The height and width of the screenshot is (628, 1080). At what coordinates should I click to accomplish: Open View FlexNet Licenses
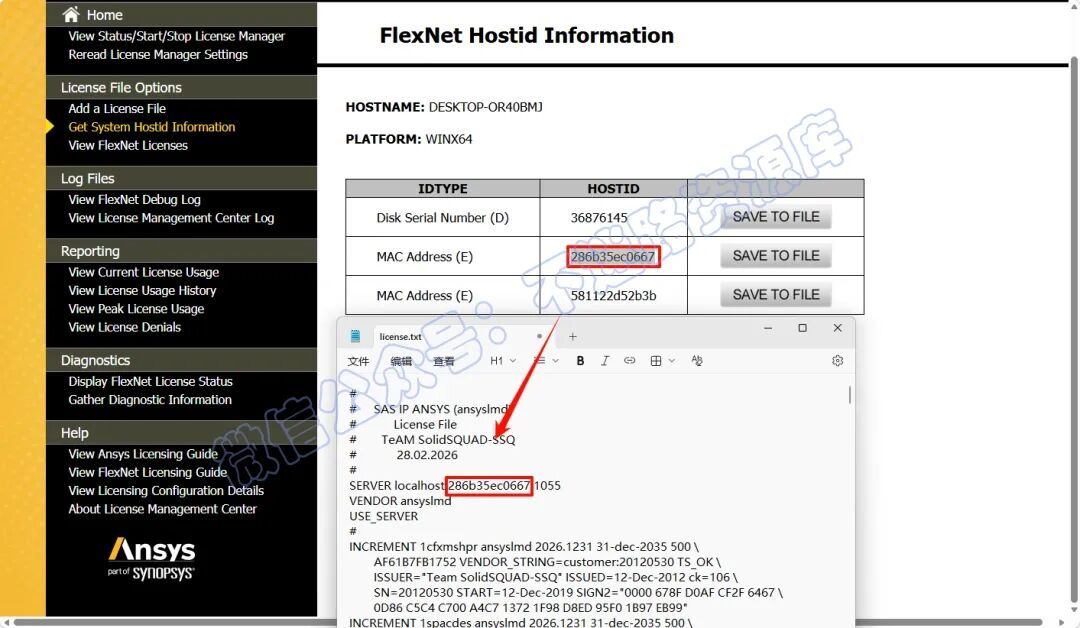[x=128, y=145]
